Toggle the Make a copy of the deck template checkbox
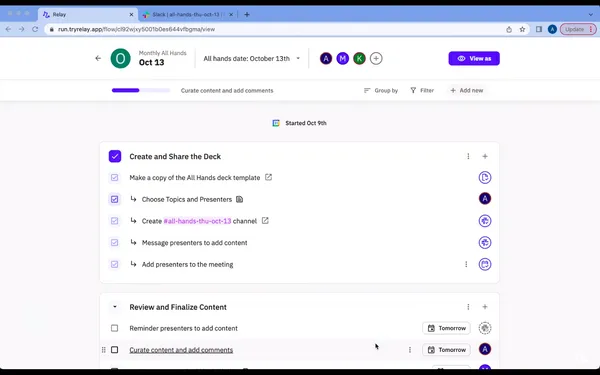The height and width of the screenshot is (375, 600). pos(114,178)
